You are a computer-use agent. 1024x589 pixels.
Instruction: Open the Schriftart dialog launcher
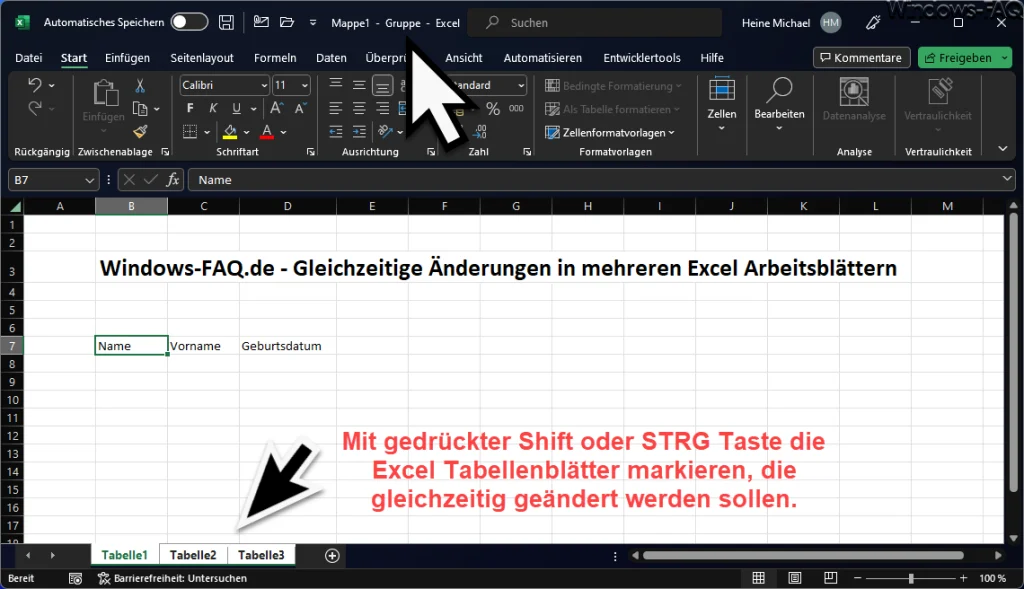[x=310, y=151]
